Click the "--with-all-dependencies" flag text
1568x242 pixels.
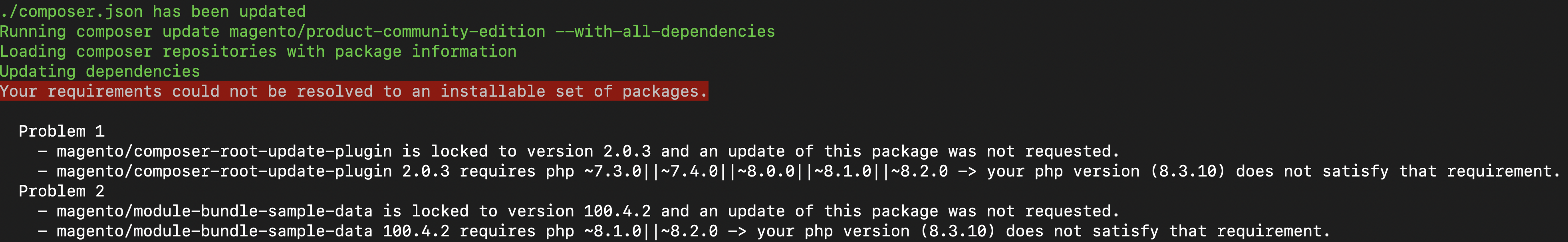coord(665,32)
